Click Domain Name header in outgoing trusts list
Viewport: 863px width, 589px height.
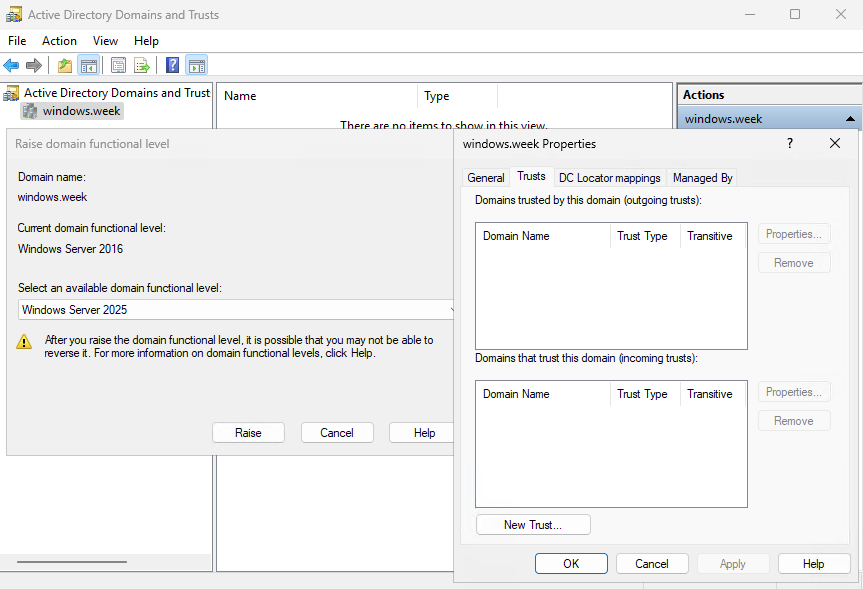click(543, 236)
